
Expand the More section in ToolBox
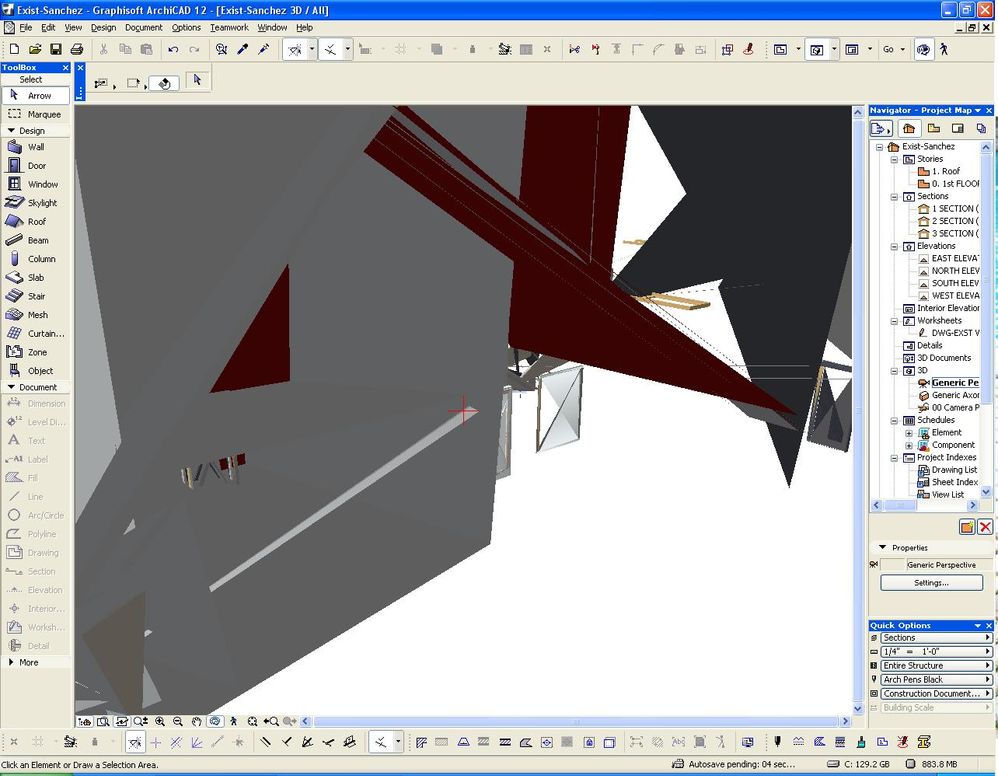coord(11,662)
